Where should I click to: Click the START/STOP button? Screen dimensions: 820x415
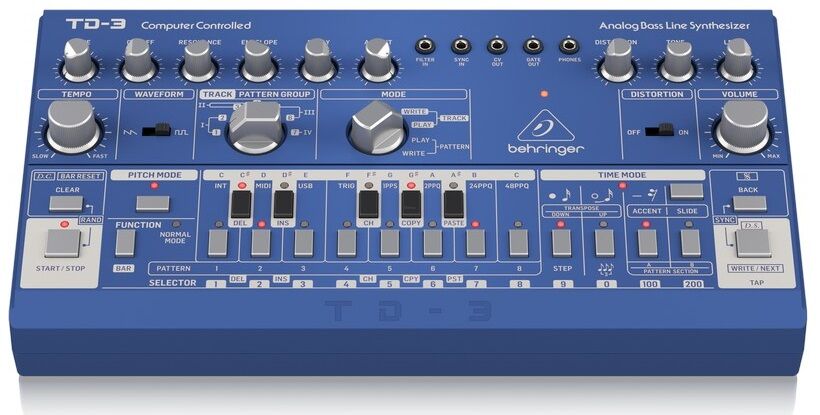(x=63, y=243)
